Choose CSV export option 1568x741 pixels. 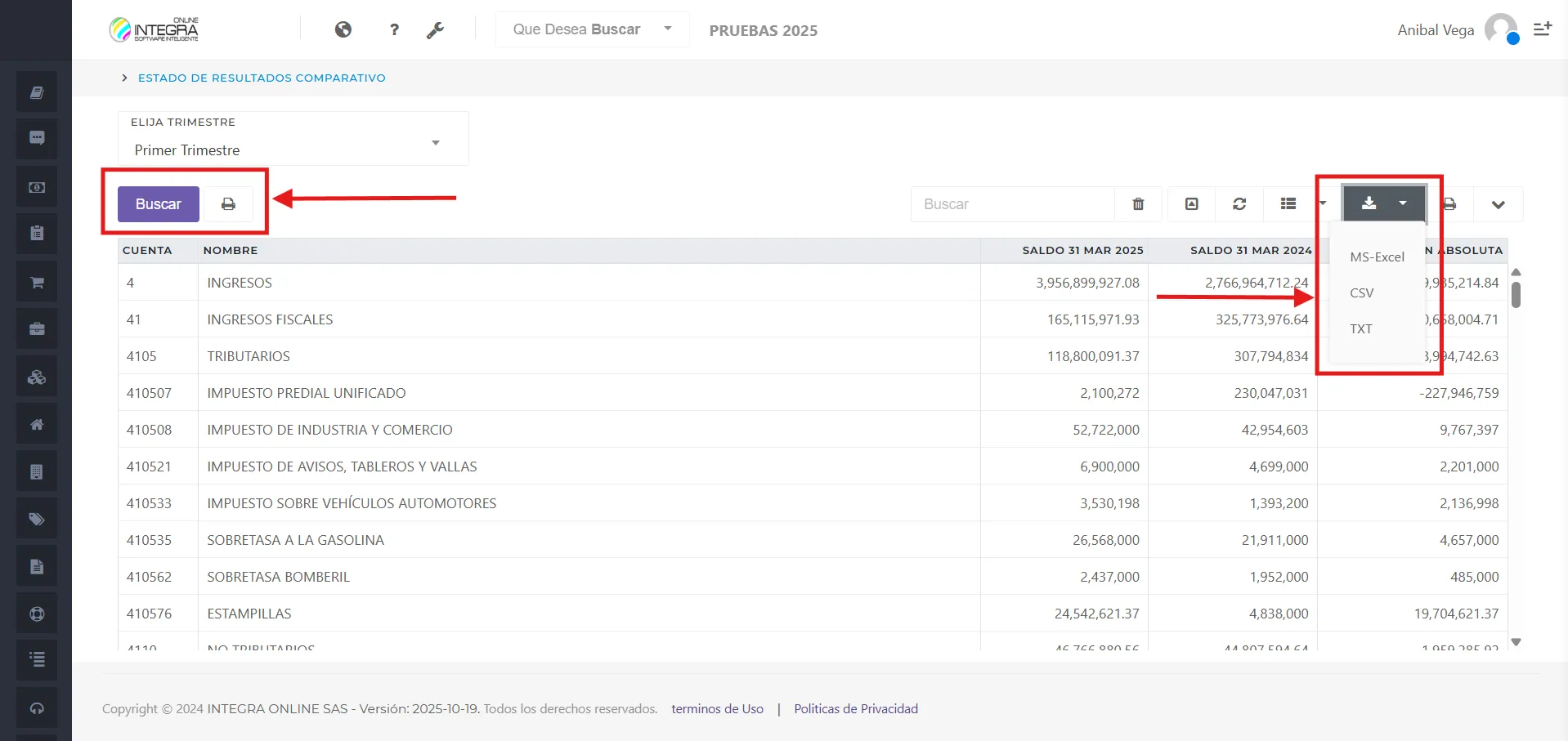[x=1361, y=292]
